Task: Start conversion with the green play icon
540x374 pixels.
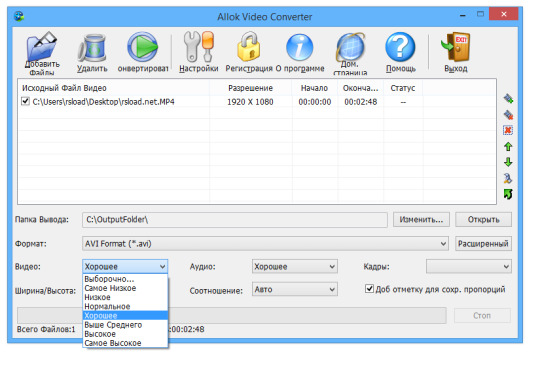Action: pos(143,47)
